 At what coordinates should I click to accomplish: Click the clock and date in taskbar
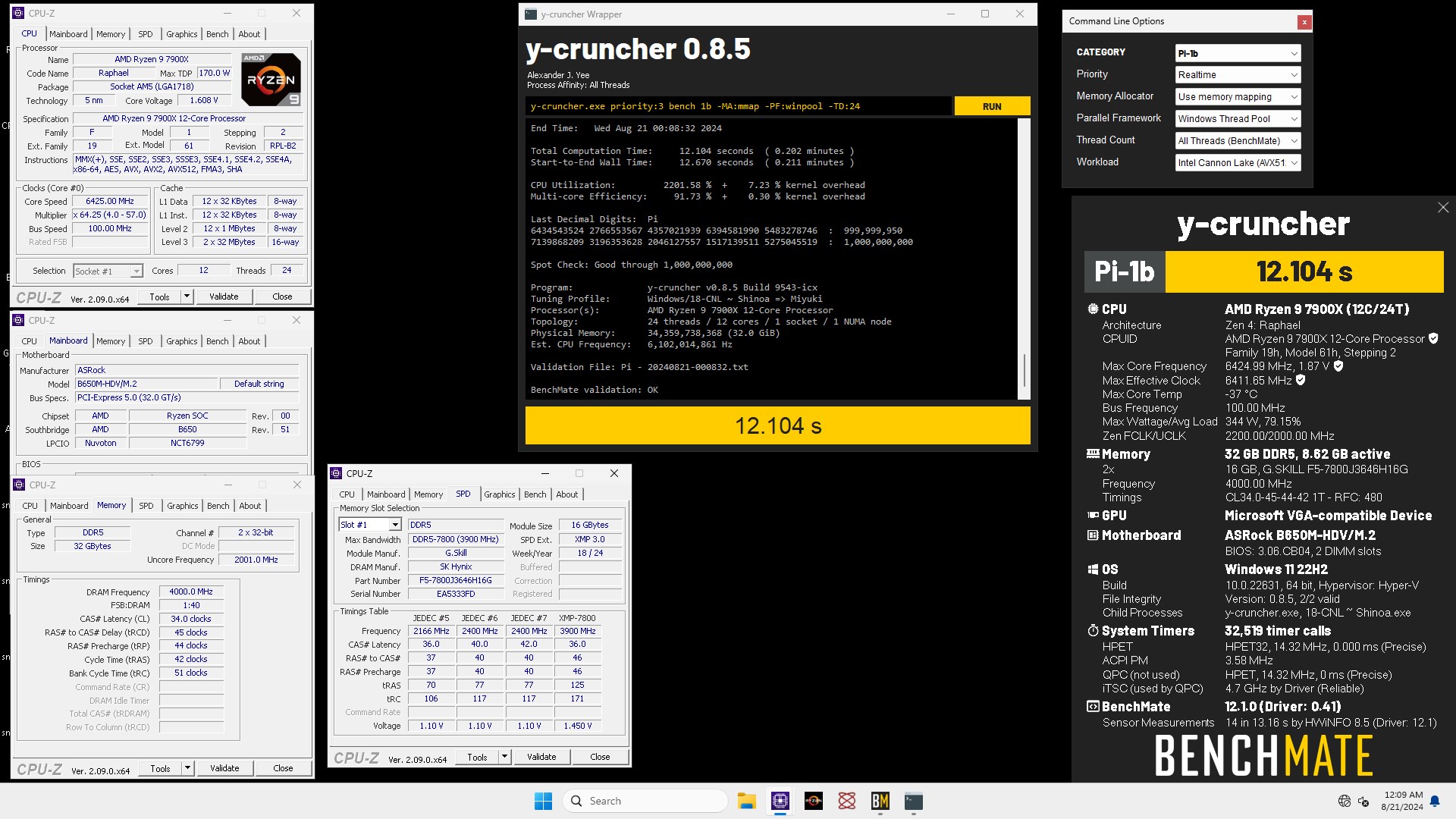pos(1401,801)
